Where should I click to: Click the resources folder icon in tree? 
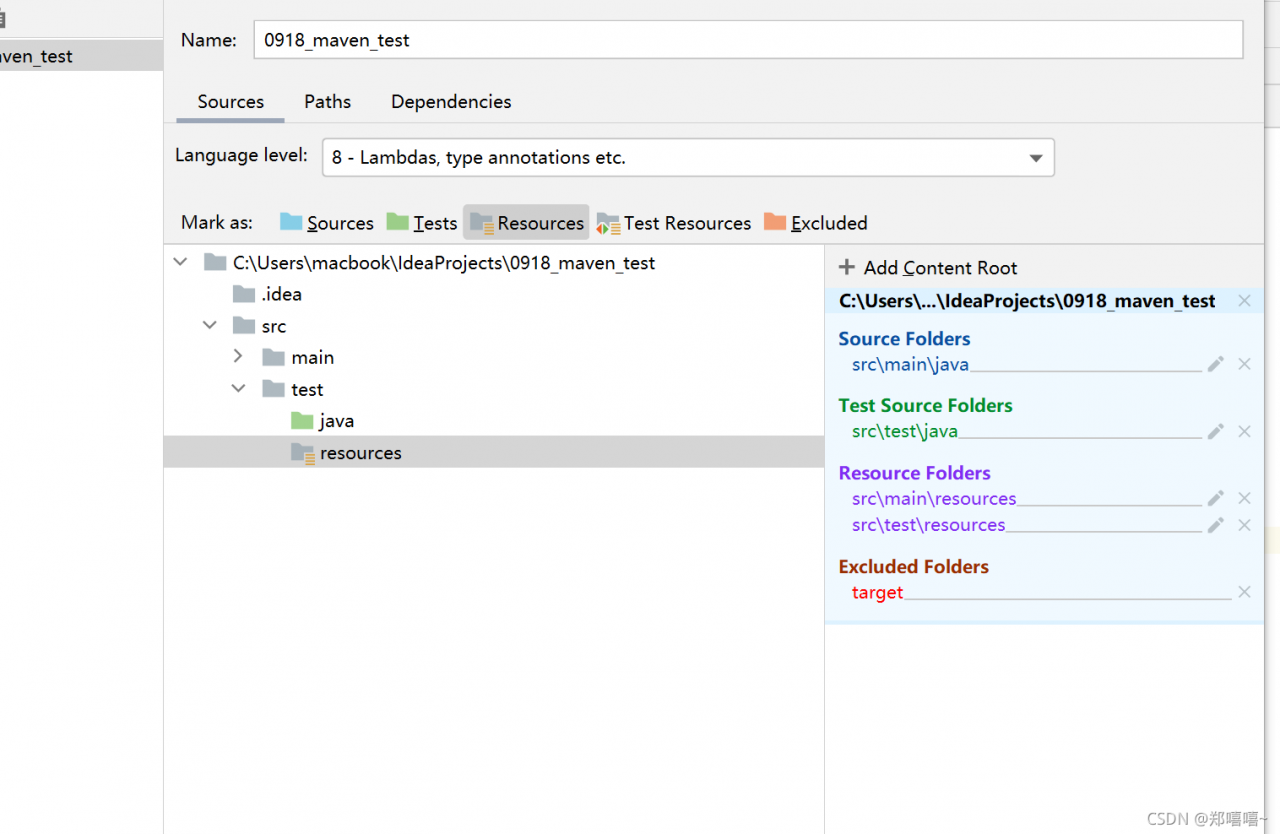[303, 453]
